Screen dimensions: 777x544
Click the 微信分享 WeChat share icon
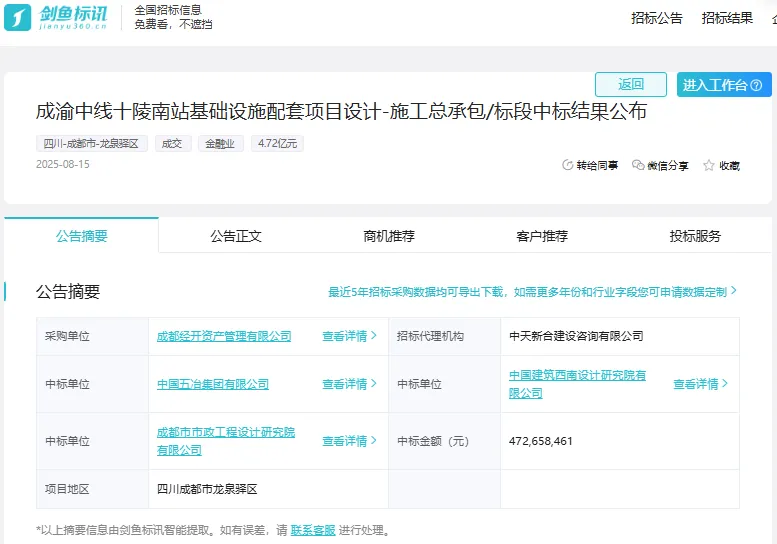tap(638, 165)
